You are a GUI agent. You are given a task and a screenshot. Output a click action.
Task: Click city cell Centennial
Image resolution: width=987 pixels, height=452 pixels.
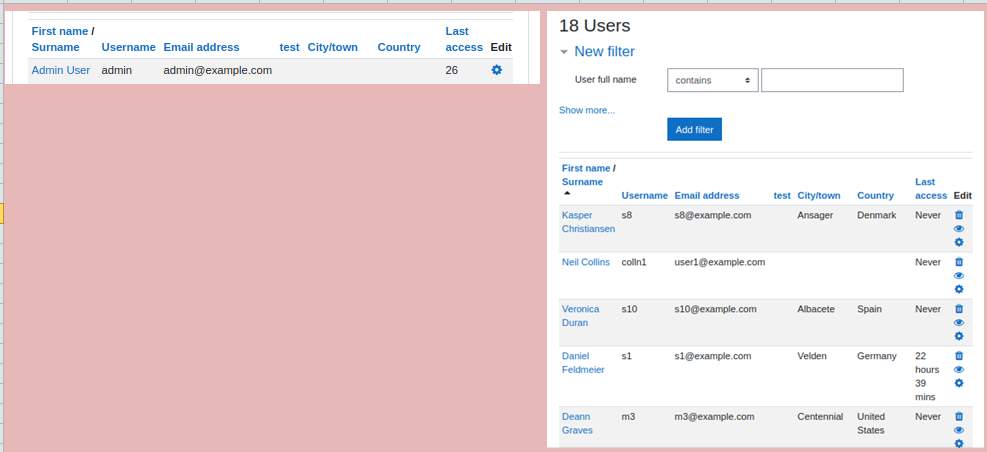tap(820, 416)
